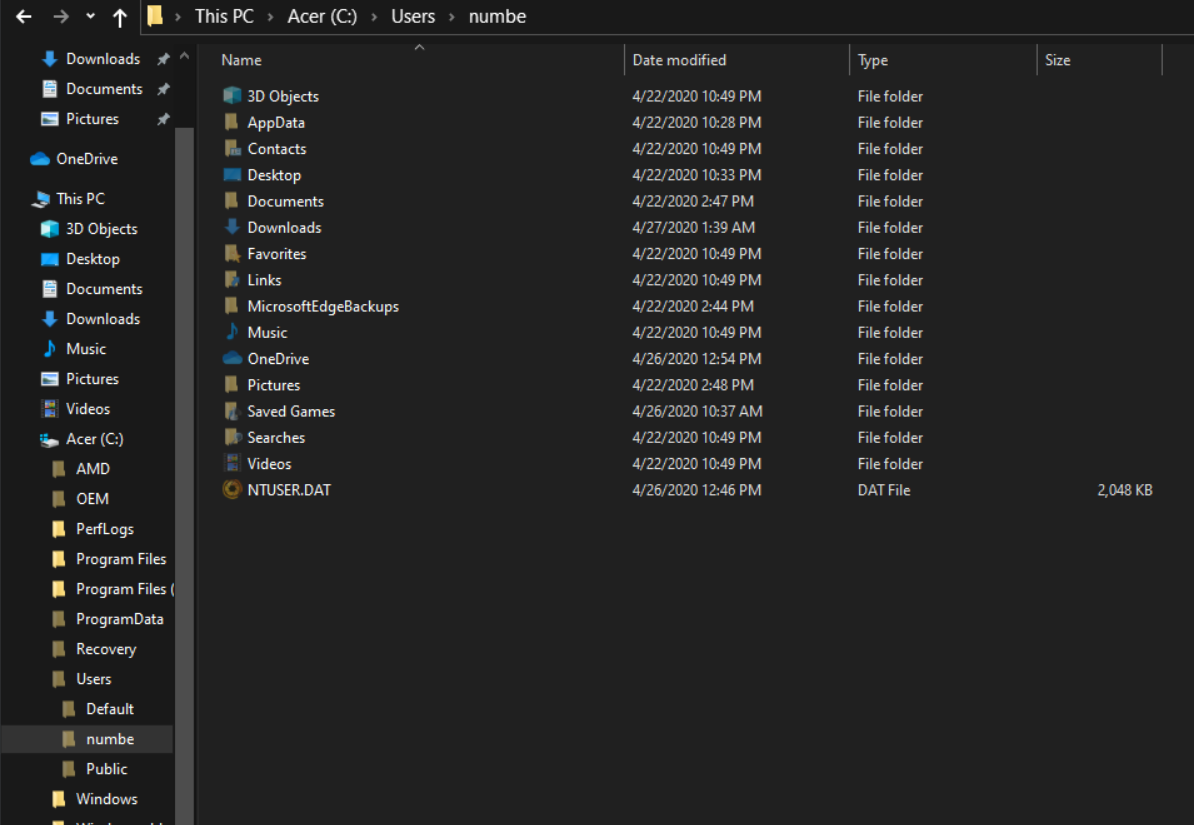1194x825 pixels.
Task: Open the AMD folder in sidebar
Action: [x=92, y=469]
